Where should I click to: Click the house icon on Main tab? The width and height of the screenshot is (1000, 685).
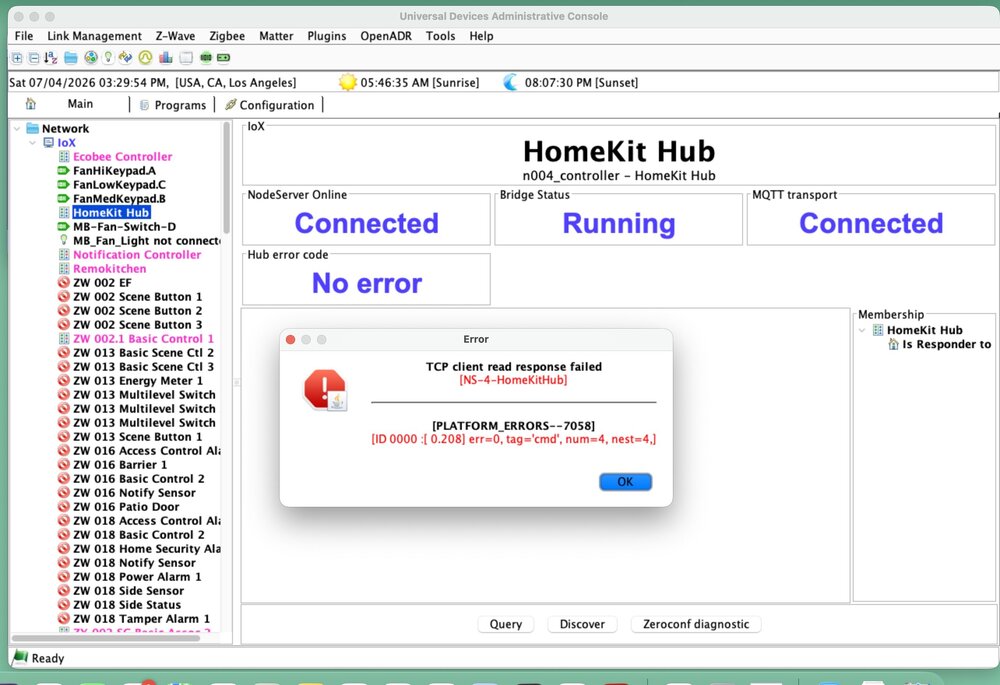[31, 104]
